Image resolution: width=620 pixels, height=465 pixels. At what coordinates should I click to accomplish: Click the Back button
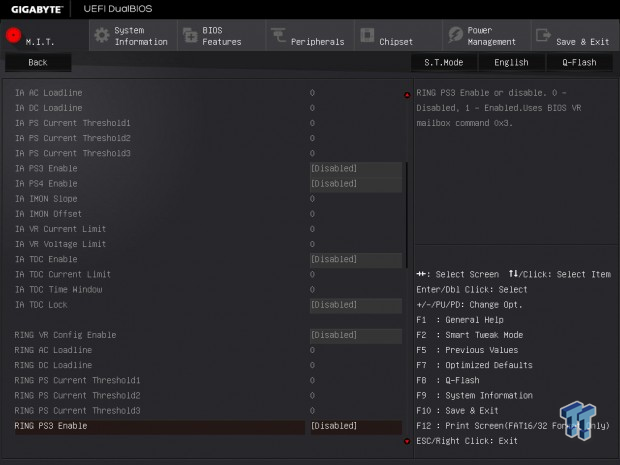click(x=38, y=62)
